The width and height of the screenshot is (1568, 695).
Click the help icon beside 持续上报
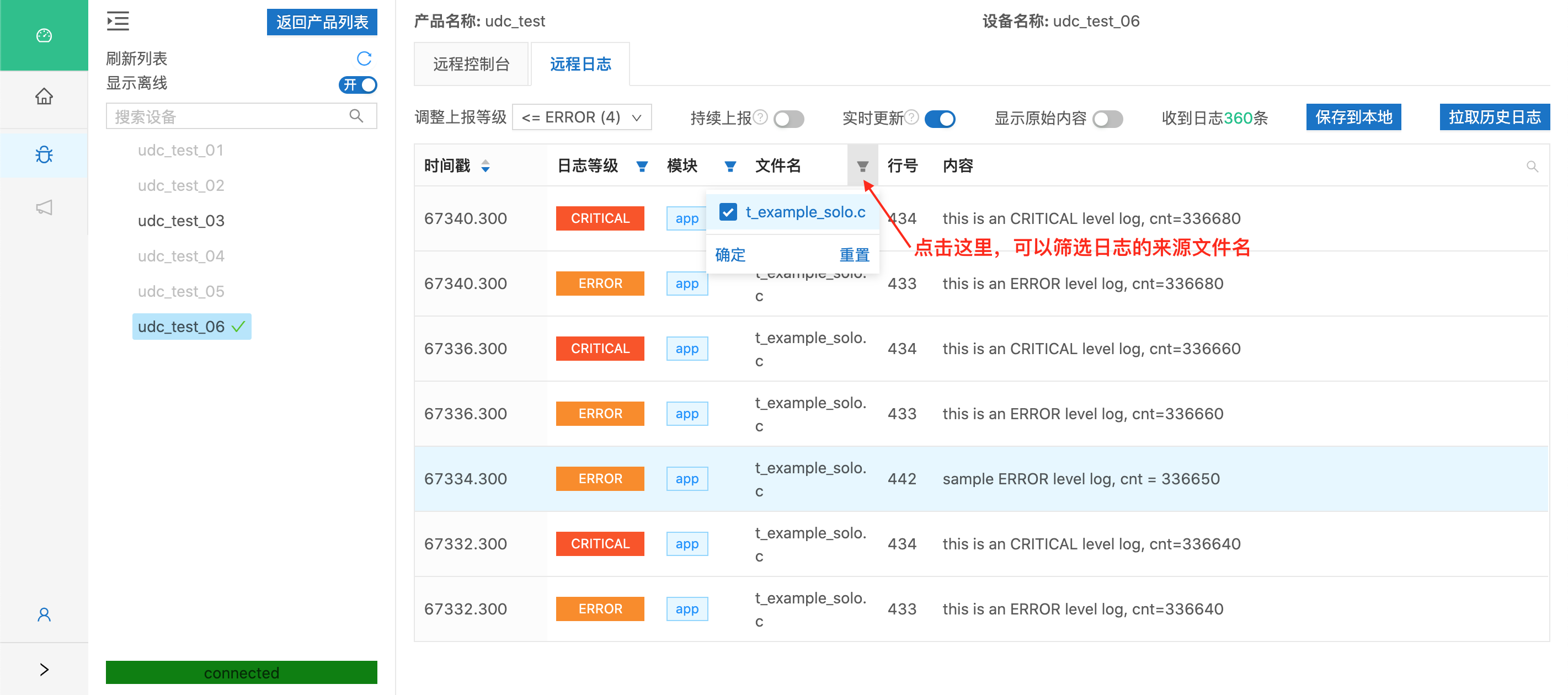pyautogui.click(x=760, y=117)
